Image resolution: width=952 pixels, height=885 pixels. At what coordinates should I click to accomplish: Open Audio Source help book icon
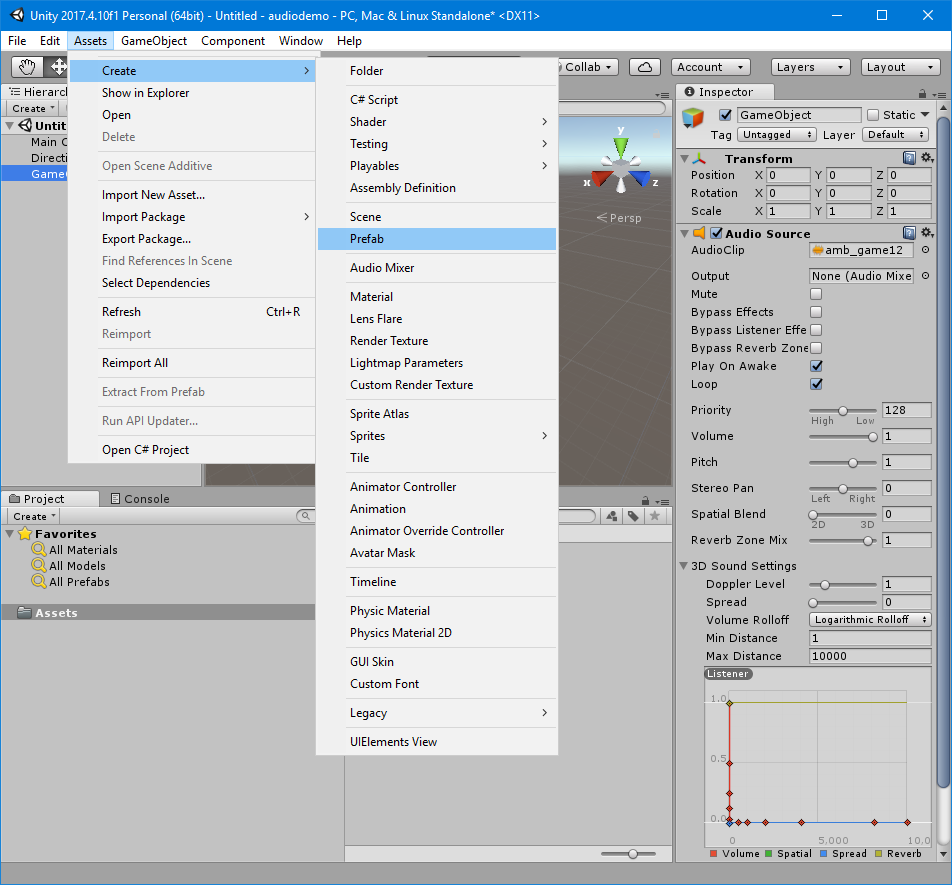coord(909,233)
